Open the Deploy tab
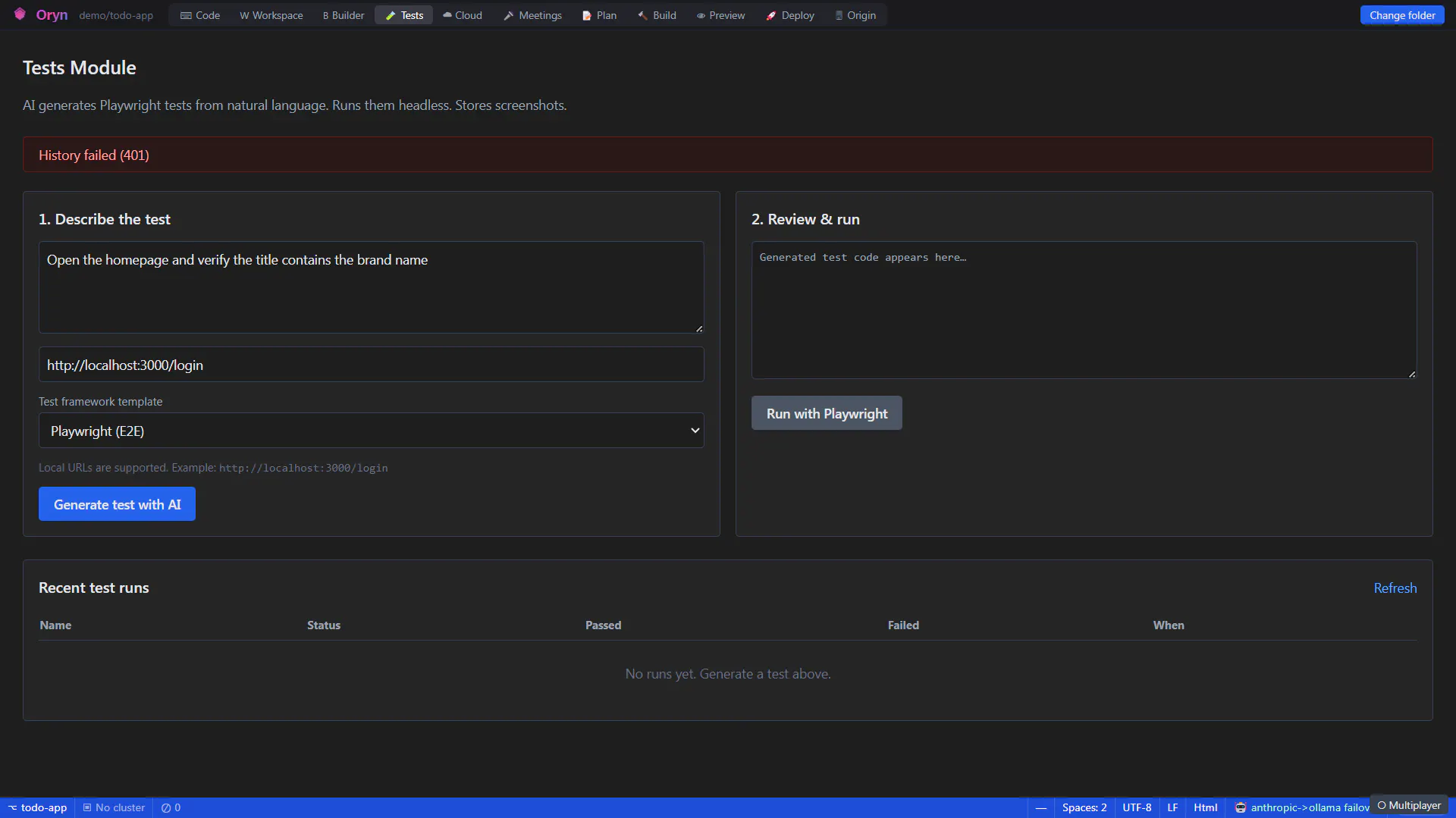Image resolution: width=1456 pixels, height=818 pixels. pos(790,15)
